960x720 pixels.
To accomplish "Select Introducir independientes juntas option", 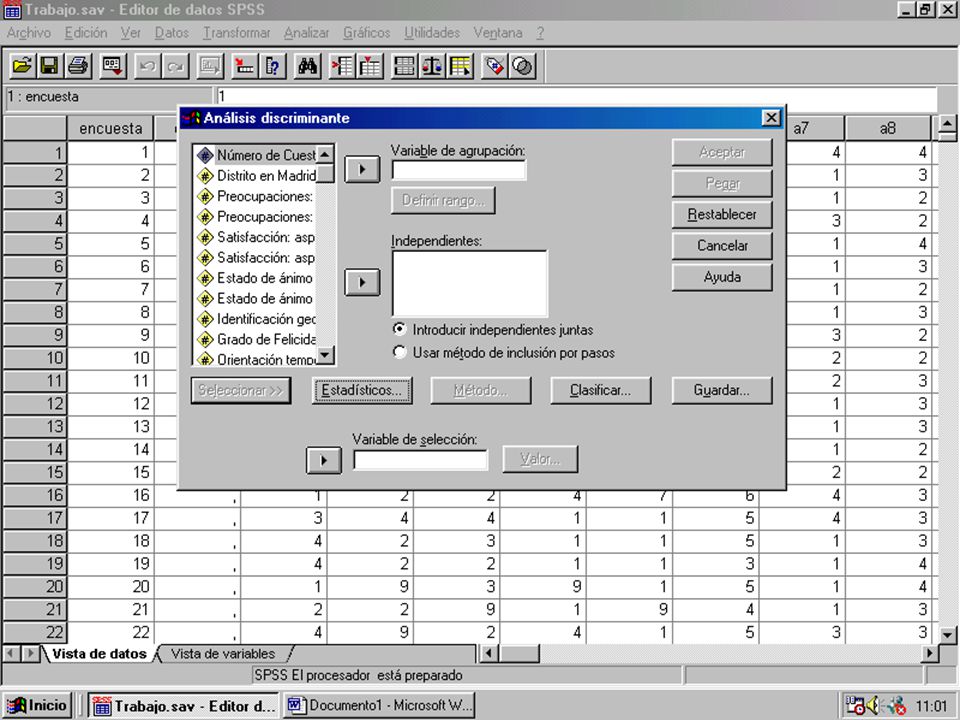I will (x=494, y=330).
